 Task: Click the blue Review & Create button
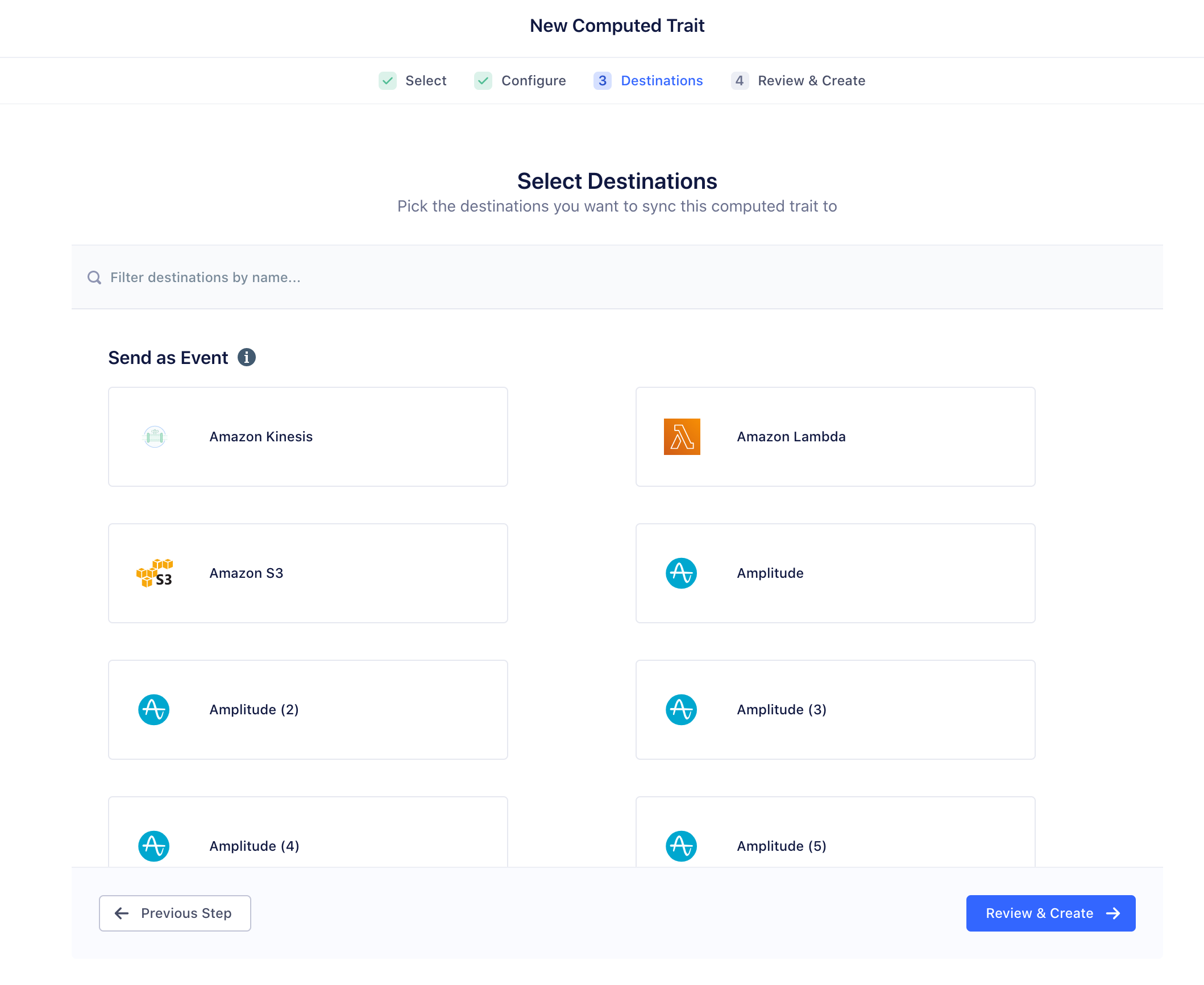pos(1051,913)
